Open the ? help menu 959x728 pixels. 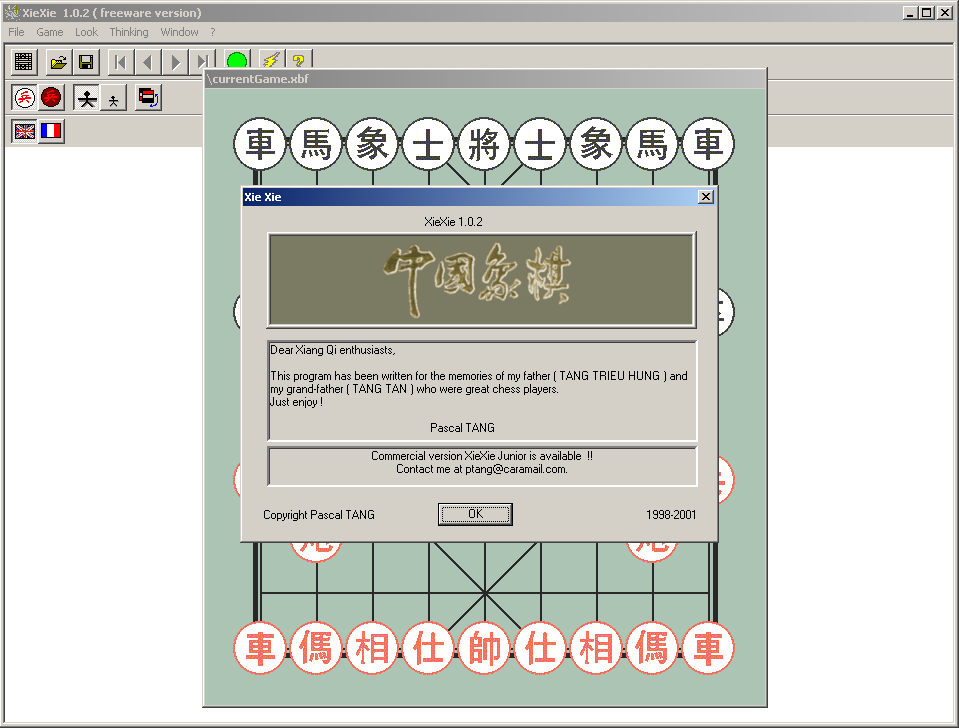pyautogui.click(x=213, y=32)
